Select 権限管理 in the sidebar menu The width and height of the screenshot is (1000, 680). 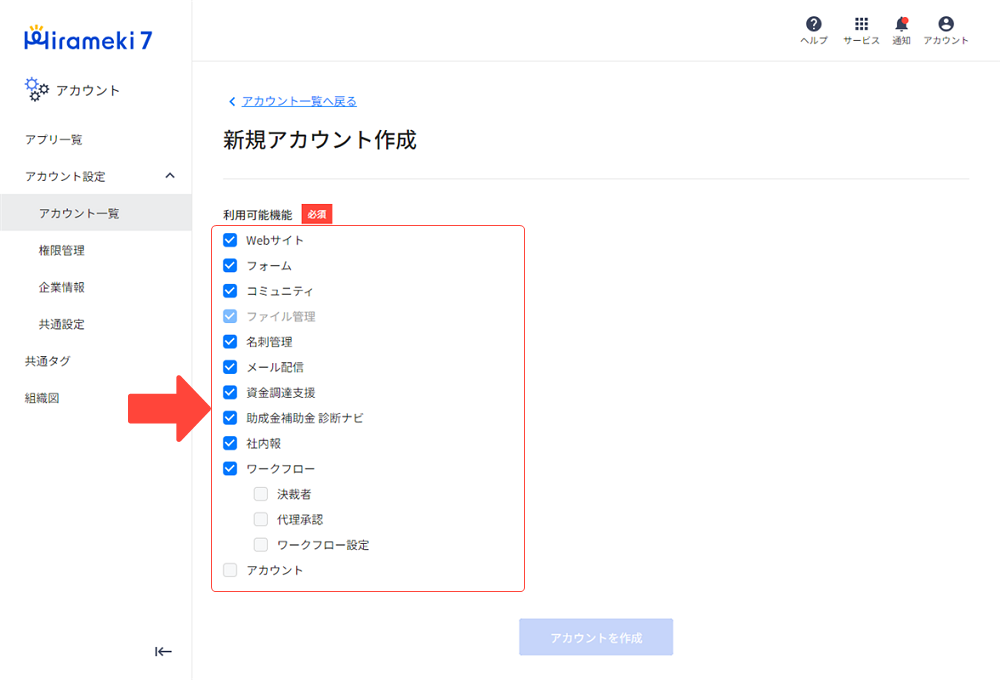tap(61, 250)
